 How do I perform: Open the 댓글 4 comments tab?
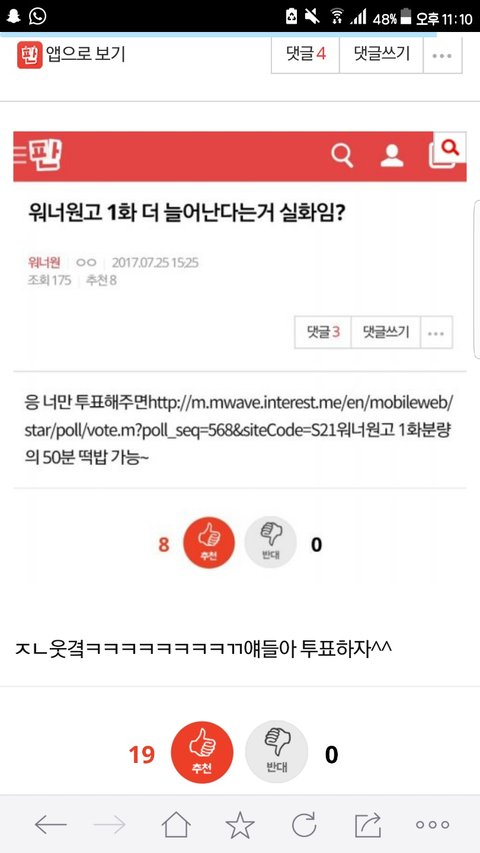click(x=305, y=54)
